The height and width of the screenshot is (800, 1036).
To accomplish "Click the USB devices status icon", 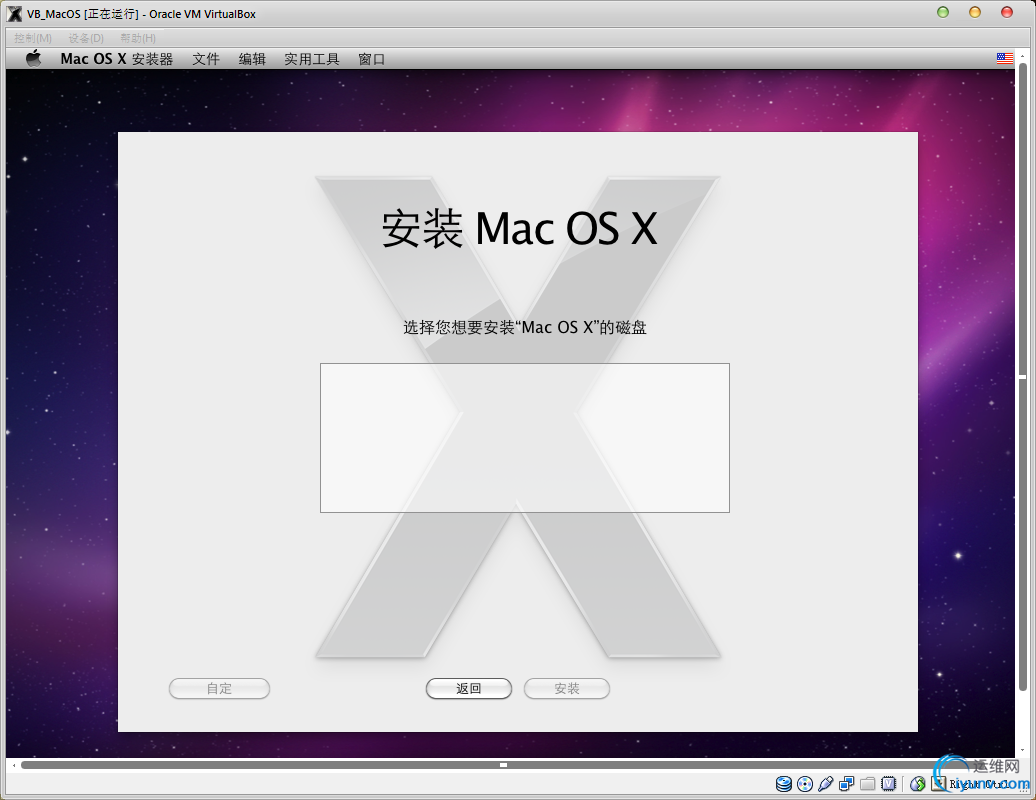I will pyautogui.click(x=825, y=784).
